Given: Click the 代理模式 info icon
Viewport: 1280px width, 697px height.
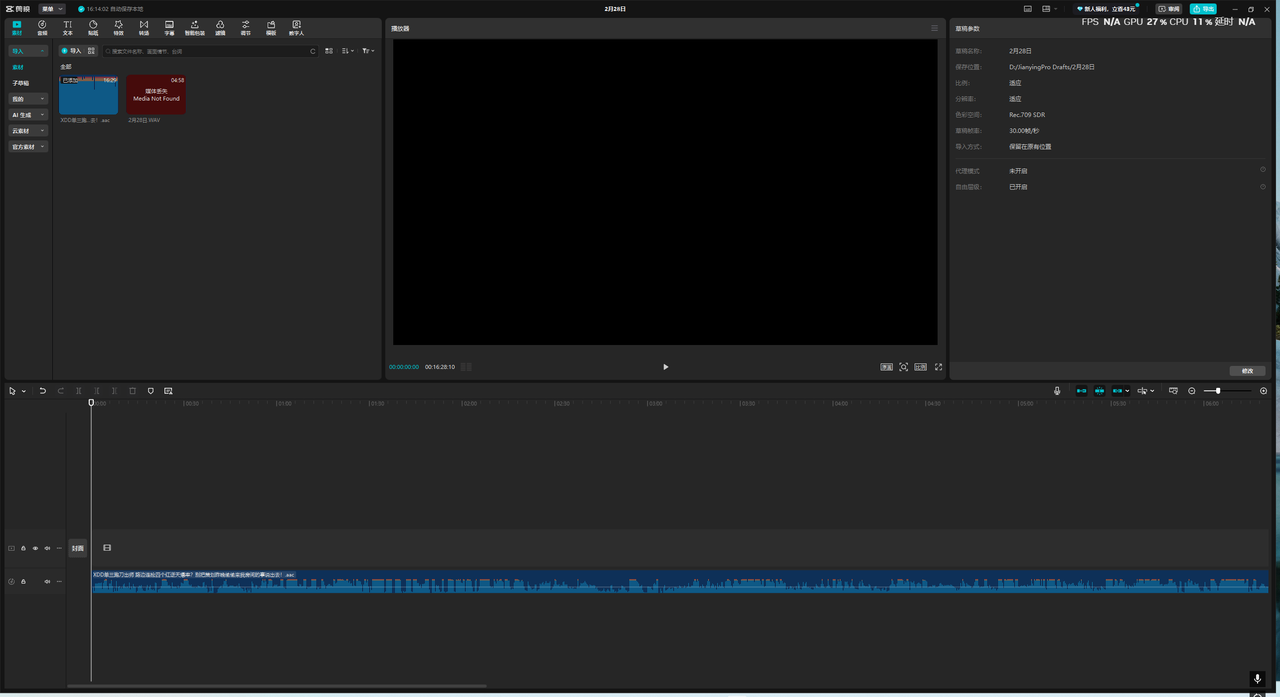Looking at the screenshot, I should (x=1263, y=170).
